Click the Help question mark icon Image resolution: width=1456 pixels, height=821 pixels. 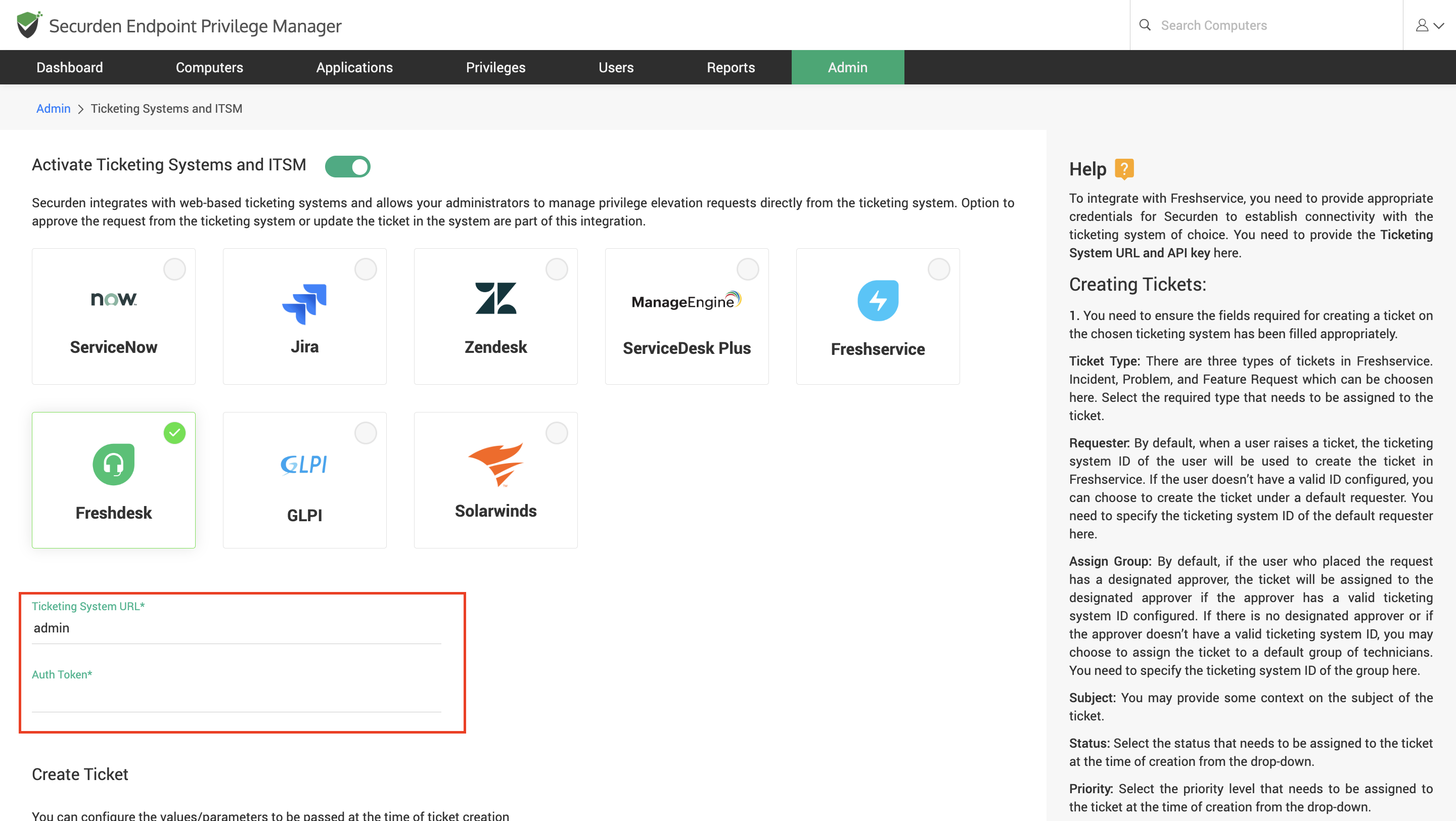(1124, 169)
